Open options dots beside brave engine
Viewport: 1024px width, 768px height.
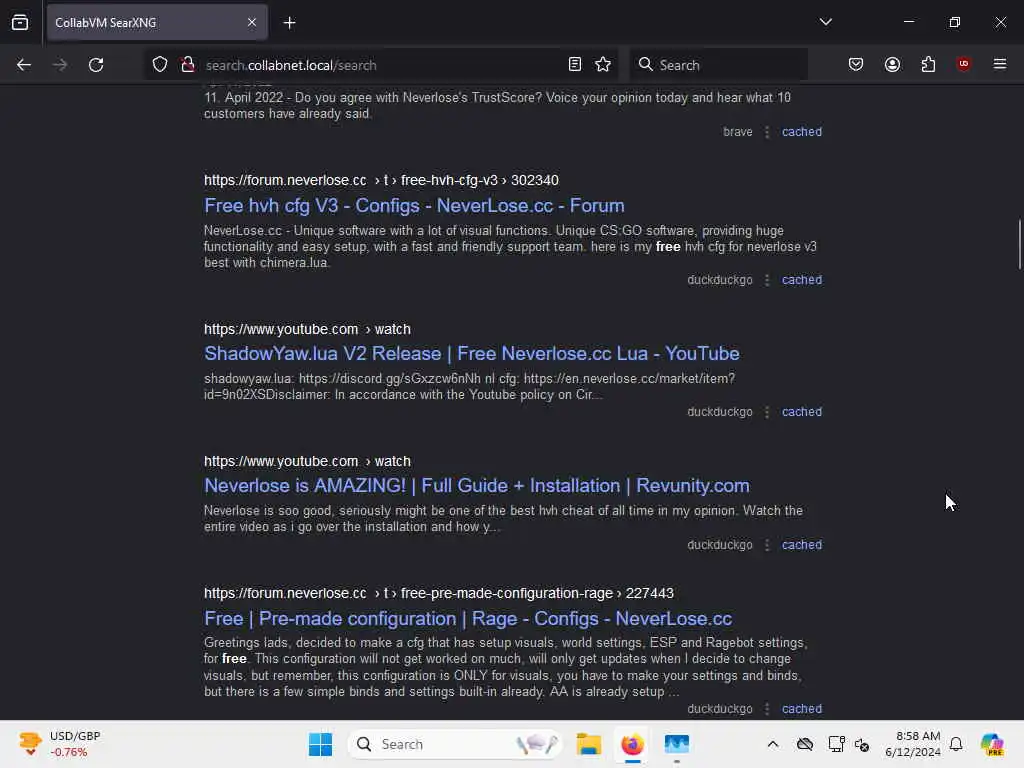pyautogui.click(x=767, y=132)
